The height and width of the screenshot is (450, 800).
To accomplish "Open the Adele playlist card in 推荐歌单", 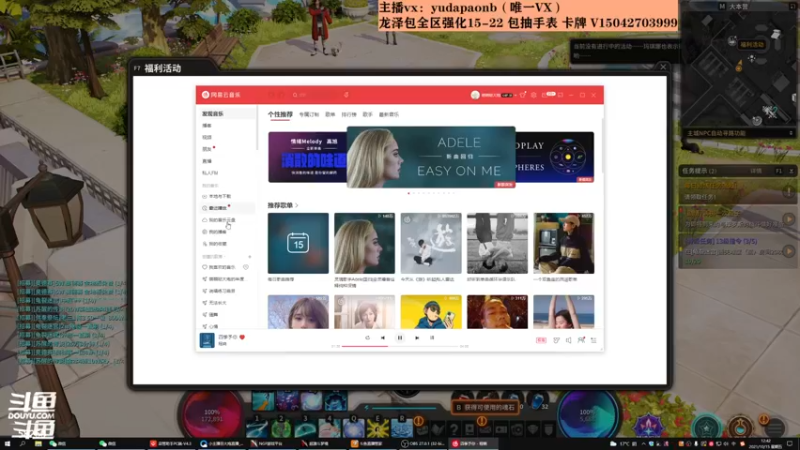I will pos(364,243).
